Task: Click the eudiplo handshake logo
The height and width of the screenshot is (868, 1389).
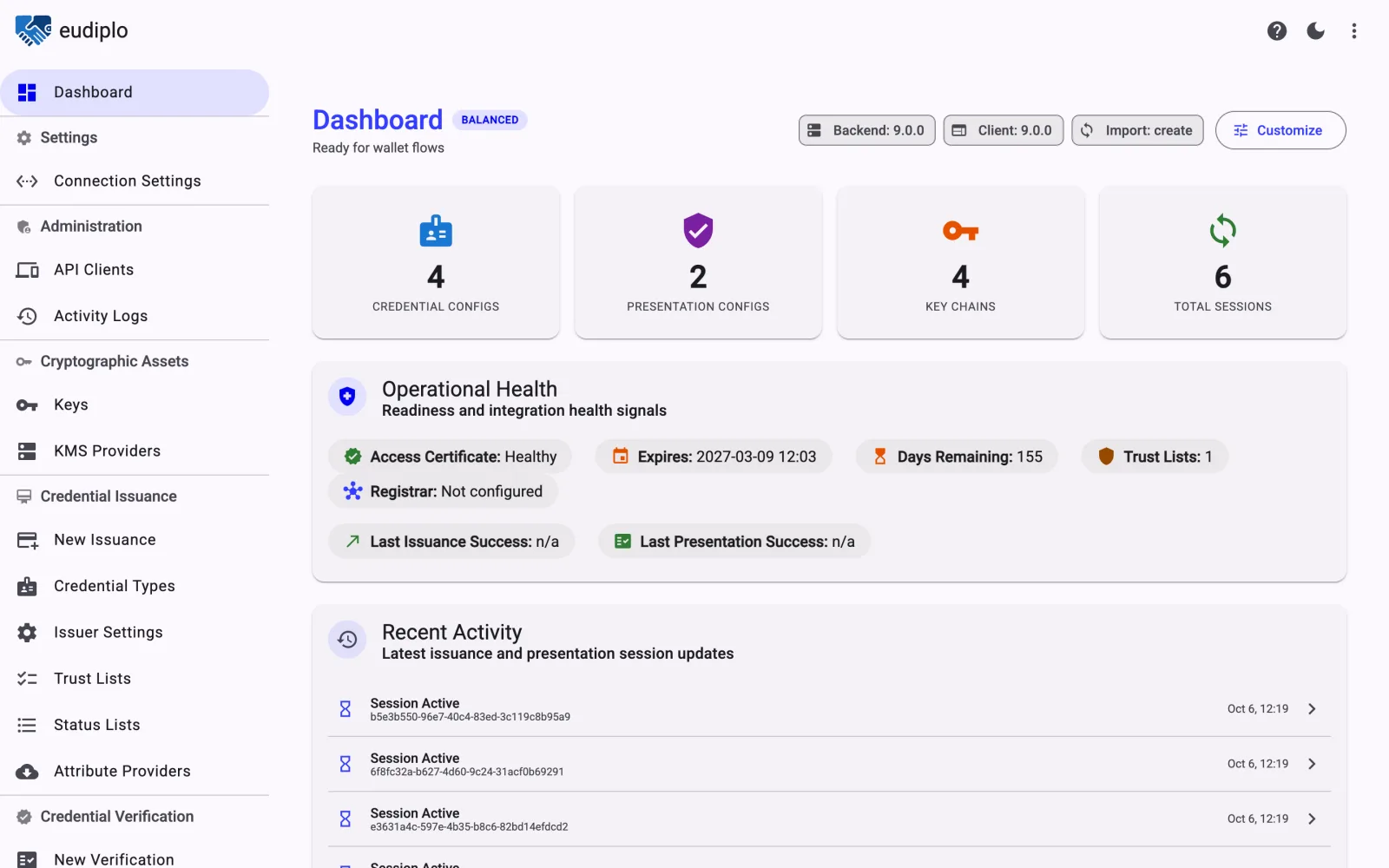Action: [33, 30]
